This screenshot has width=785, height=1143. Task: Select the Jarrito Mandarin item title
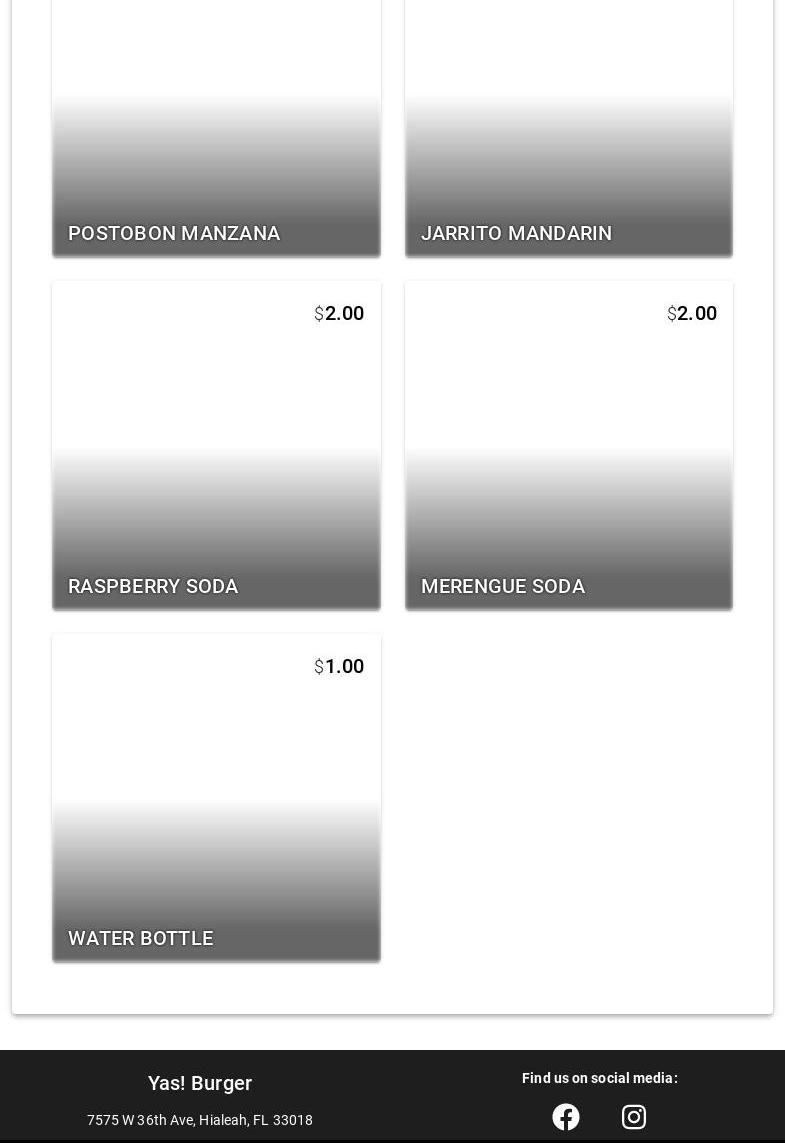point(516,233)
